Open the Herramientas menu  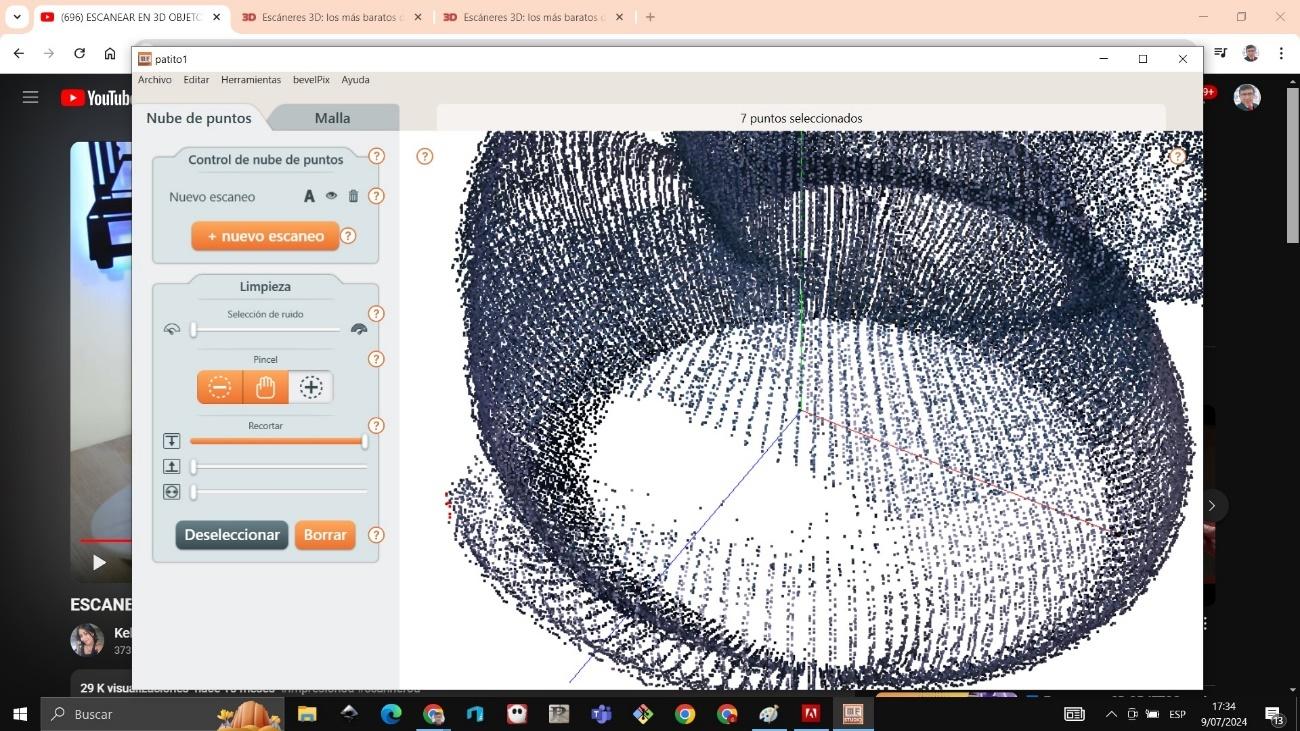point(251,80)
